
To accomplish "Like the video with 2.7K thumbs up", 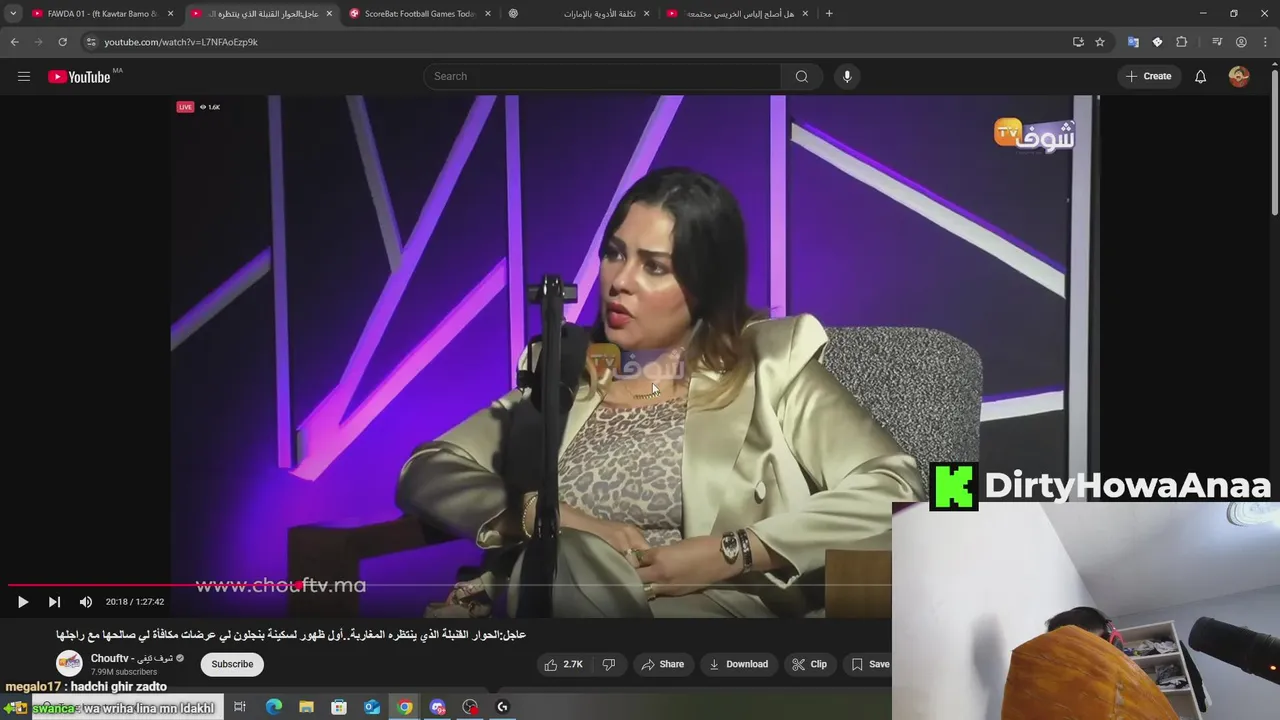I will (563, 664).
